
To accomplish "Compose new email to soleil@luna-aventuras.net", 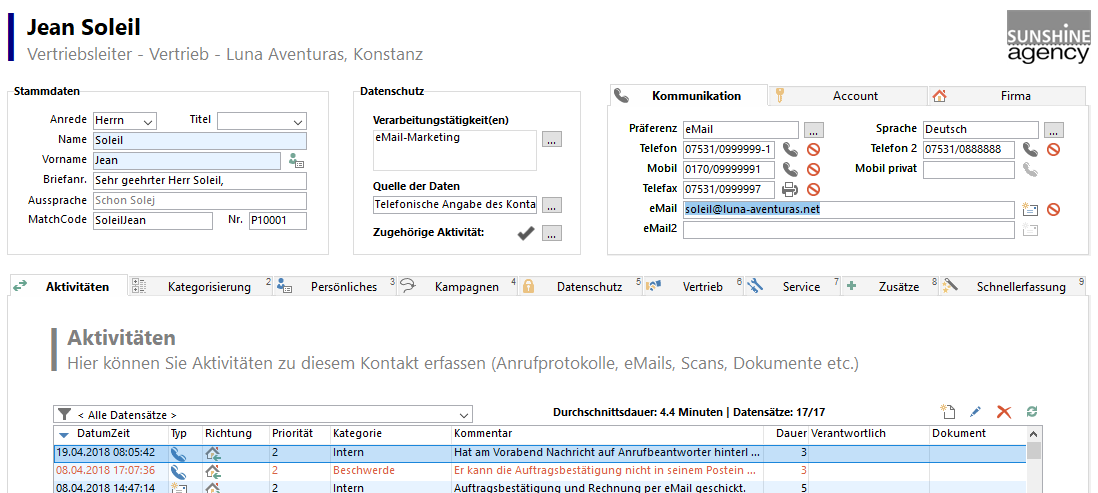I will [1030, 210].
